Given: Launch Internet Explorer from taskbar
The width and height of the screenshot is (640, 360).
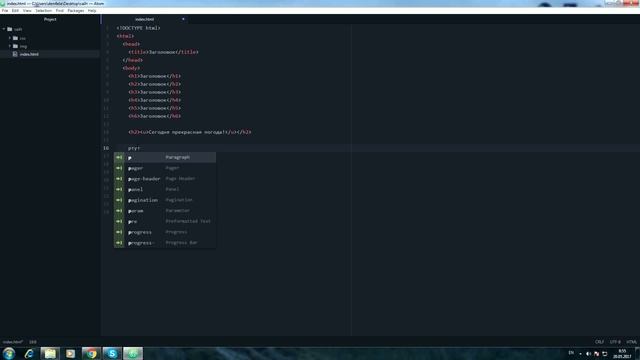Looking at the screenshot, I should tap(29, 353).
